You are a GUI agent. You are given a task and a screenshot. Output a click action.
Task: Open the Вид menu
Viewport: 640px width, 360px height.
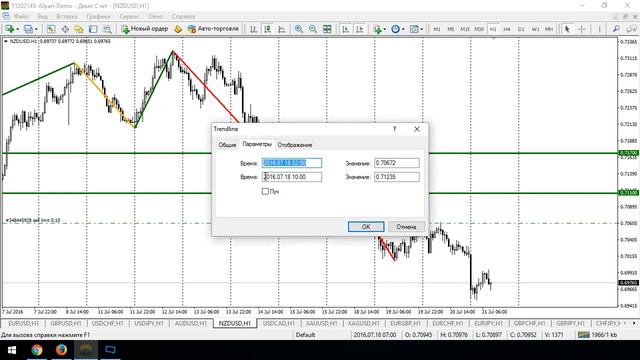tap(42, 16)
